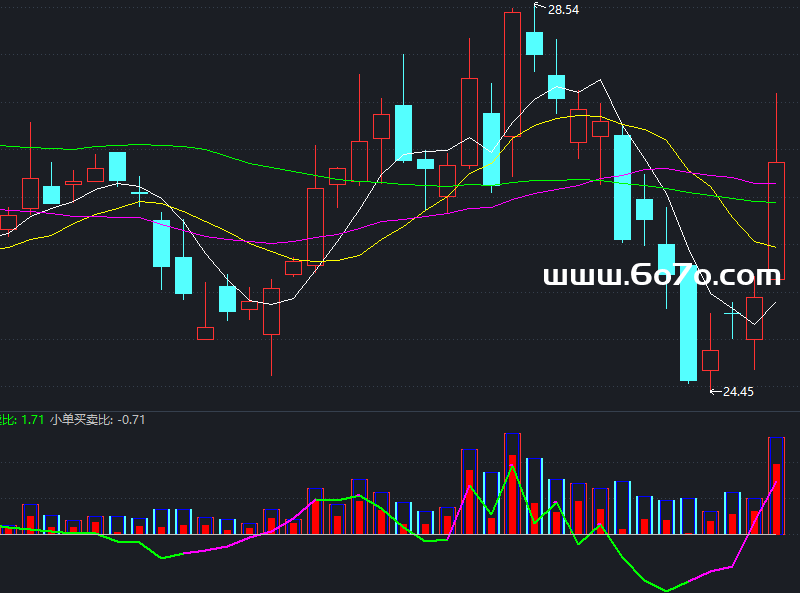
Task: Select the small cyan cross doji candle on the left
Action: click(x=140, y=191)
